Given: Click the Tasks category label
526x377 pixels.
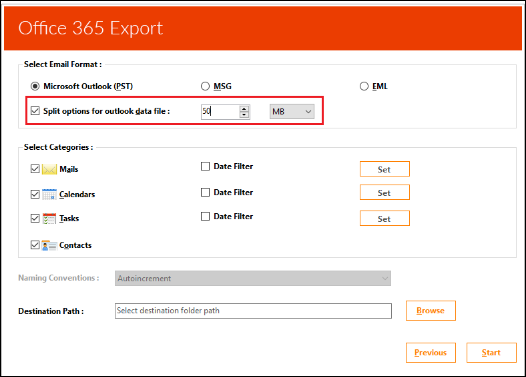Looking at the screenshot, I should click(69, 218).
